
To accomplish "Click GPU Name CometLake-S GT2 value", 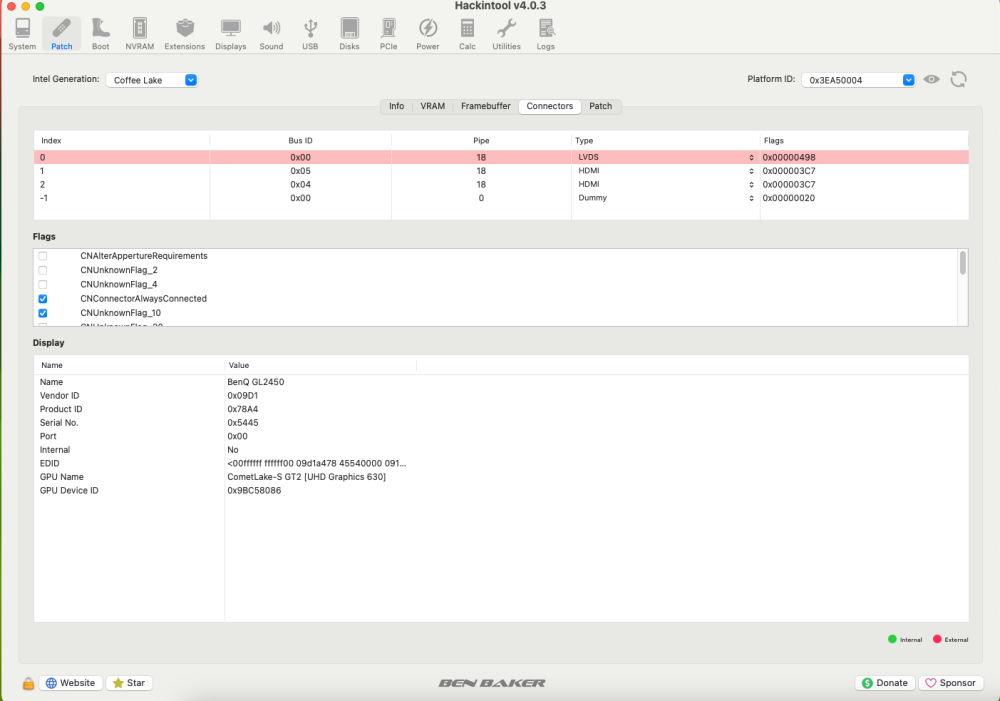I will coord(306,477).
